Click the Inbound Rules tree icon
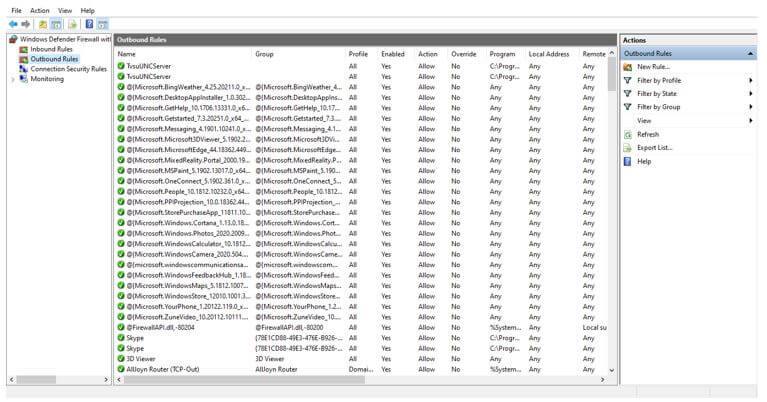The height and width of the screenshot is (402, 767). [23, 49]
